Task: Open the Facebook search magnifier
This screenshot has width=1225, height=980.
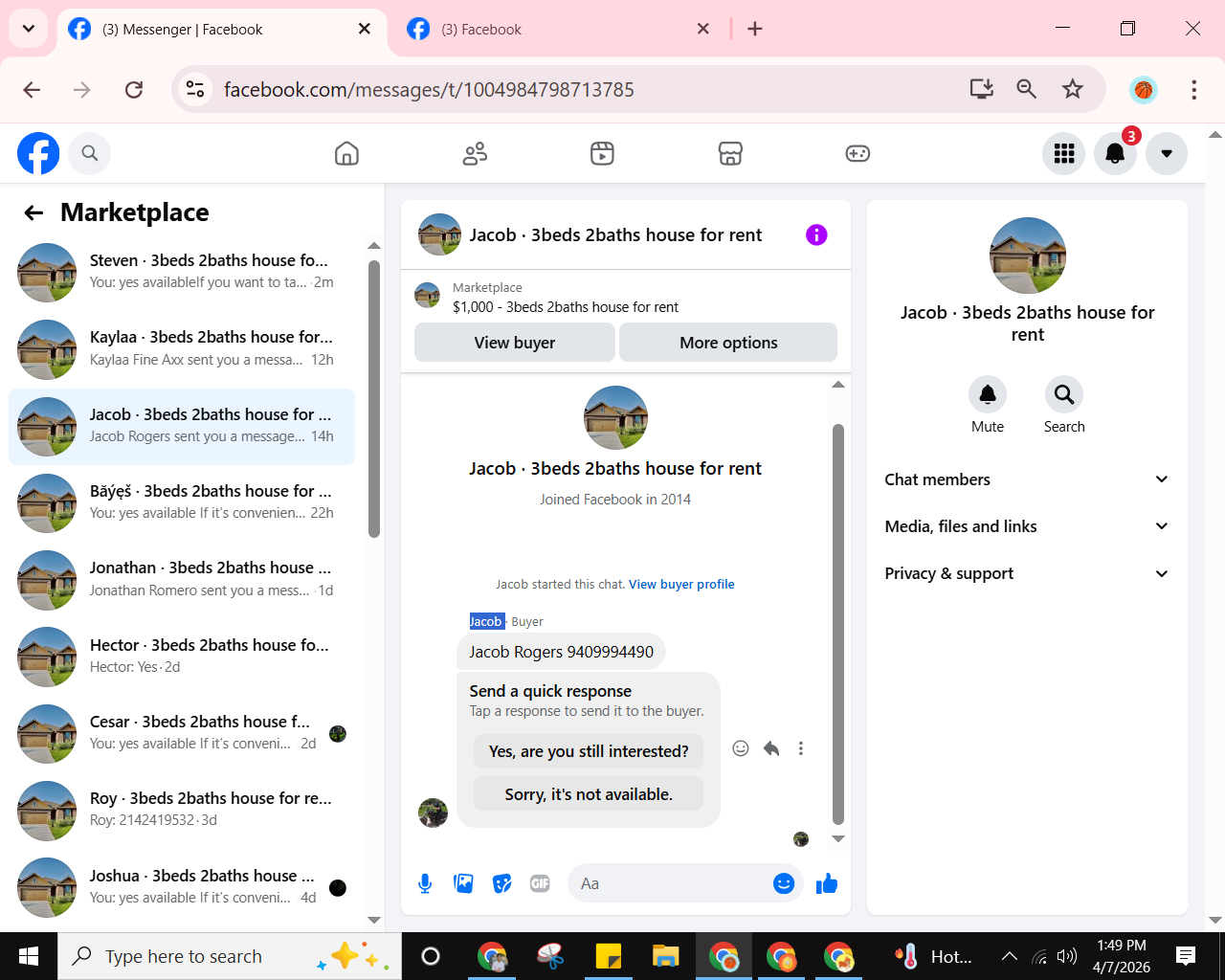Action: pyautogui.click(x=90, y=153)
